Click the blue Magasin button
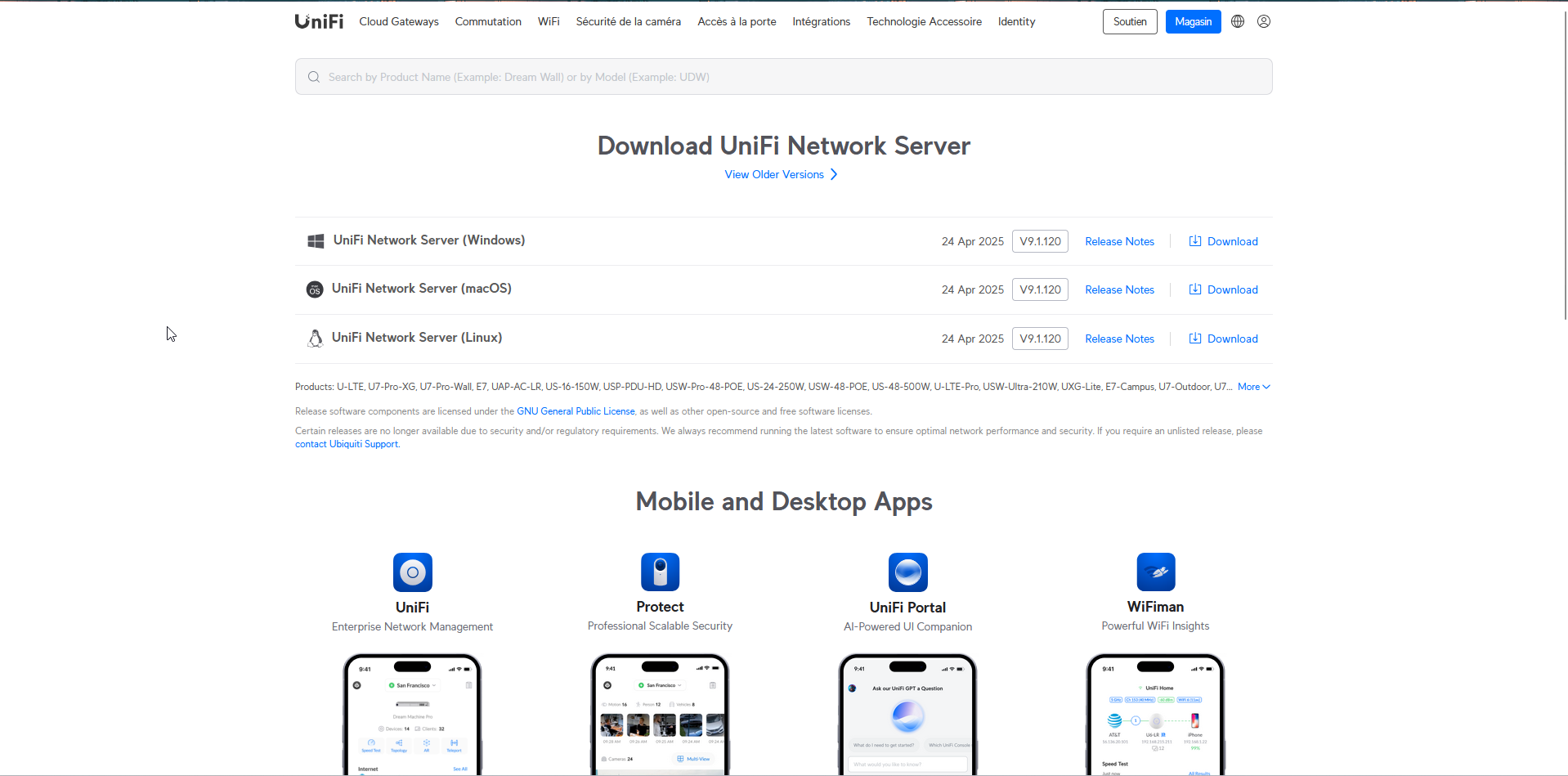The width and height of the screenshot is (1568, 776). [x=1193, y=21]
